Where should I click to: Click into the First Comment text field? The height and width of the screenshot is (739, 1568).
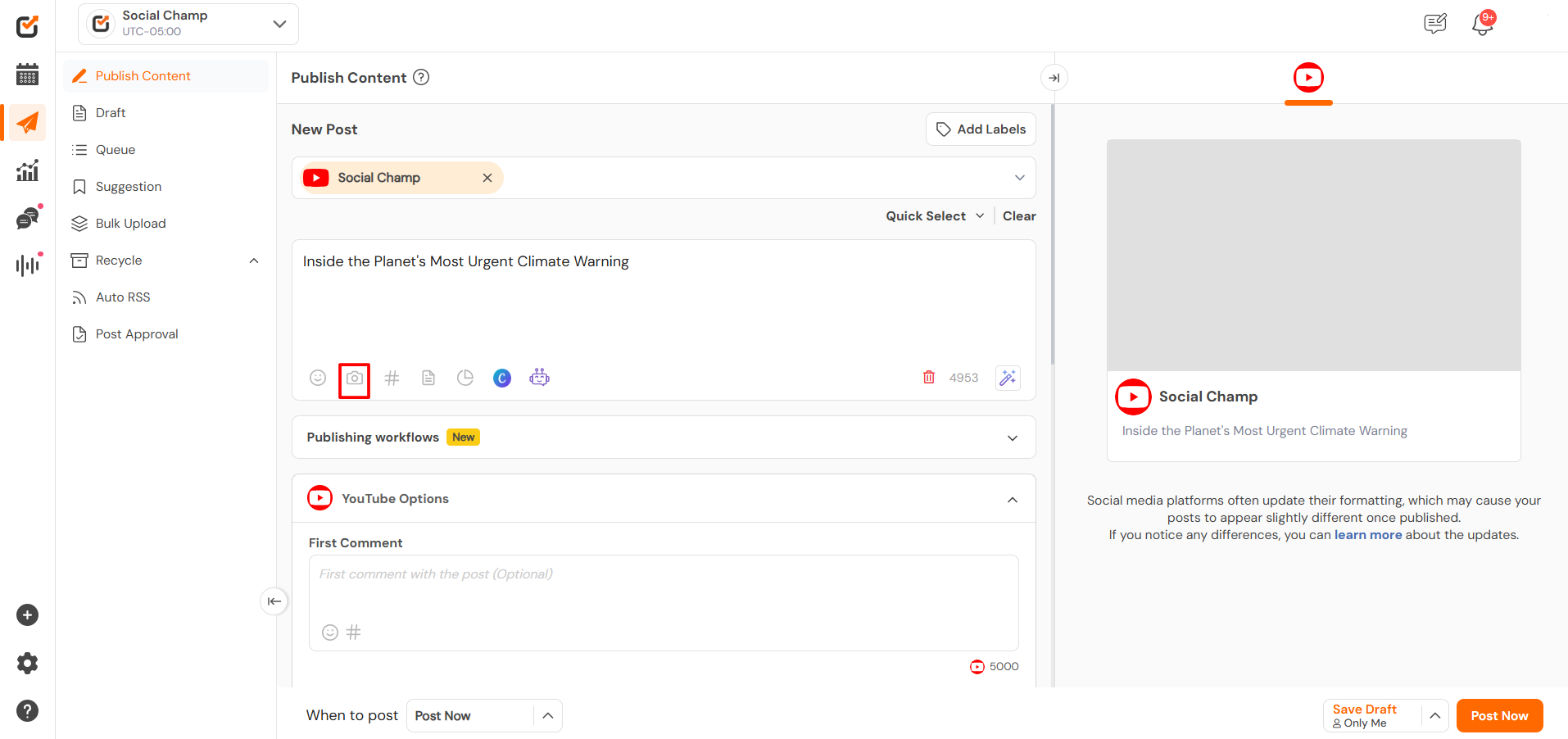point(663,590)
